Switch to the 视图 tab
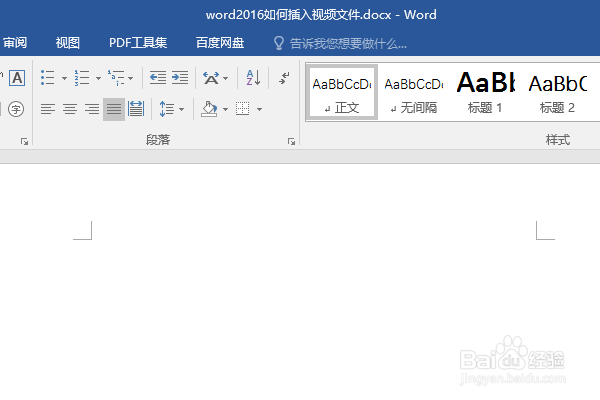Screen dimensions: 600x400 67,43
